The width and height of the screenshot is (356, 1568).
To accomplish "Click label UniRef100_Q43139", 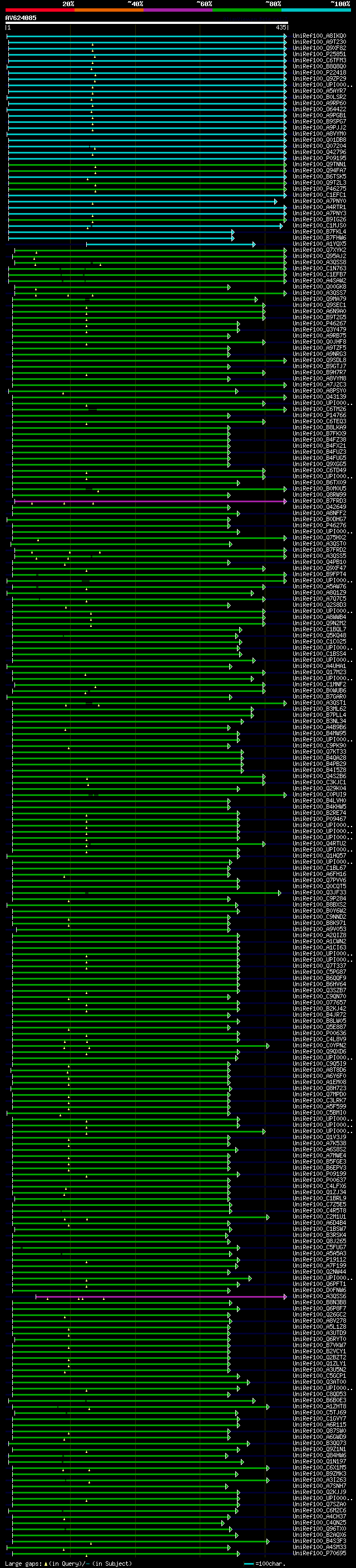I will [319, 398].
